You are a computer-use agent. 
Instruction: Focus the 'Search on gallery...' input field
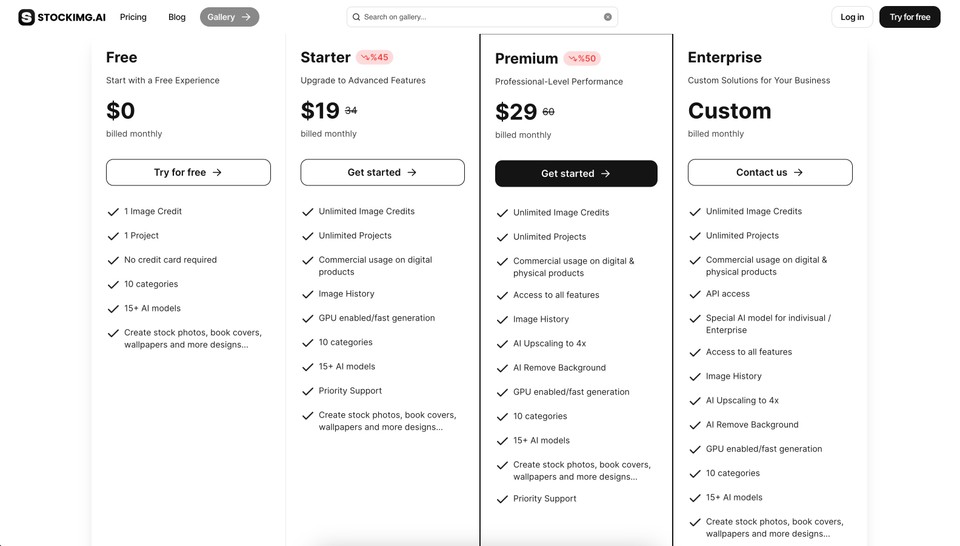pos(482,17)
